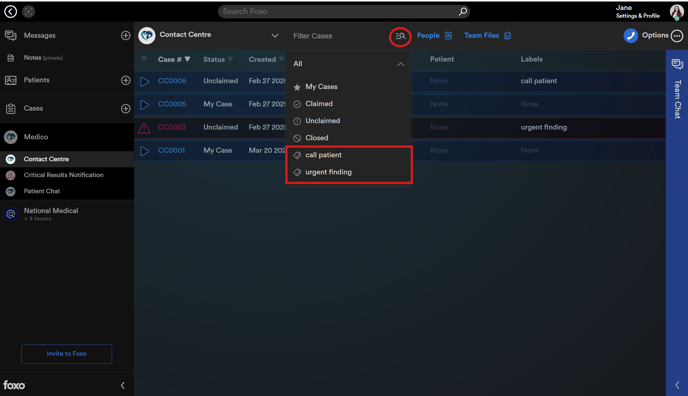Open the Options ellipsis menu
688x396 pixels.
coord(677,36)
